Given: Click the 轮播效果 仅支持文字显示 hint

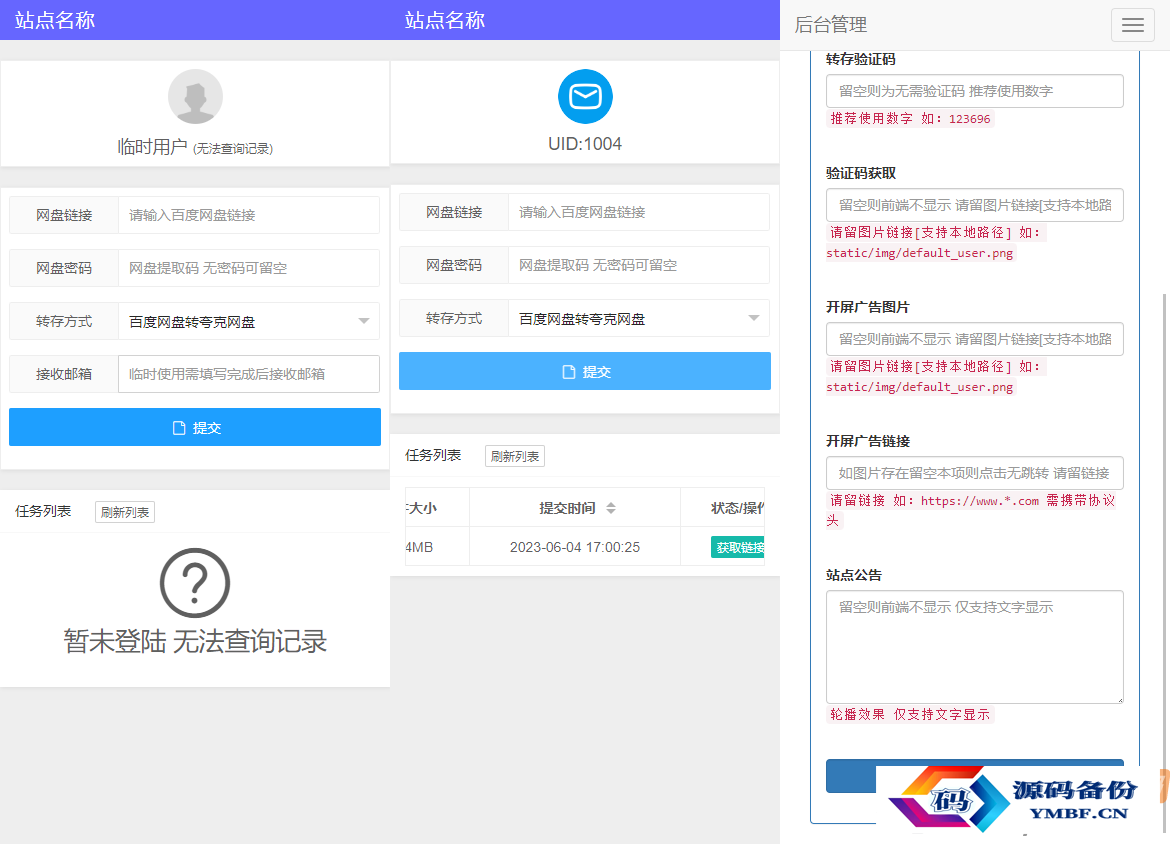Looking at the screenshot, I should [910, 714].
